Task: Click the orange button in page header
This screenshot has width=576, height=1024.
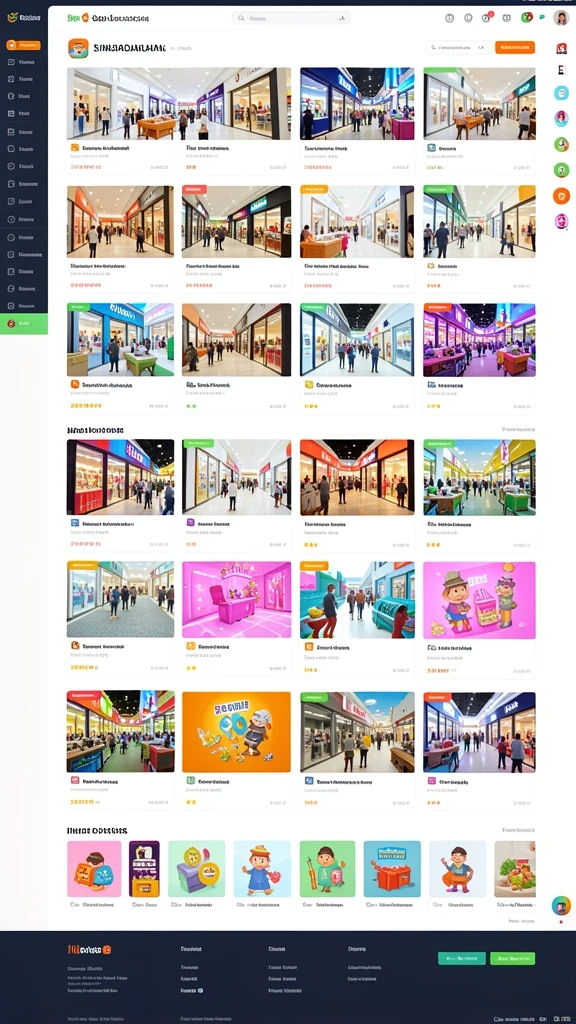Action: [x=515, y=47]
